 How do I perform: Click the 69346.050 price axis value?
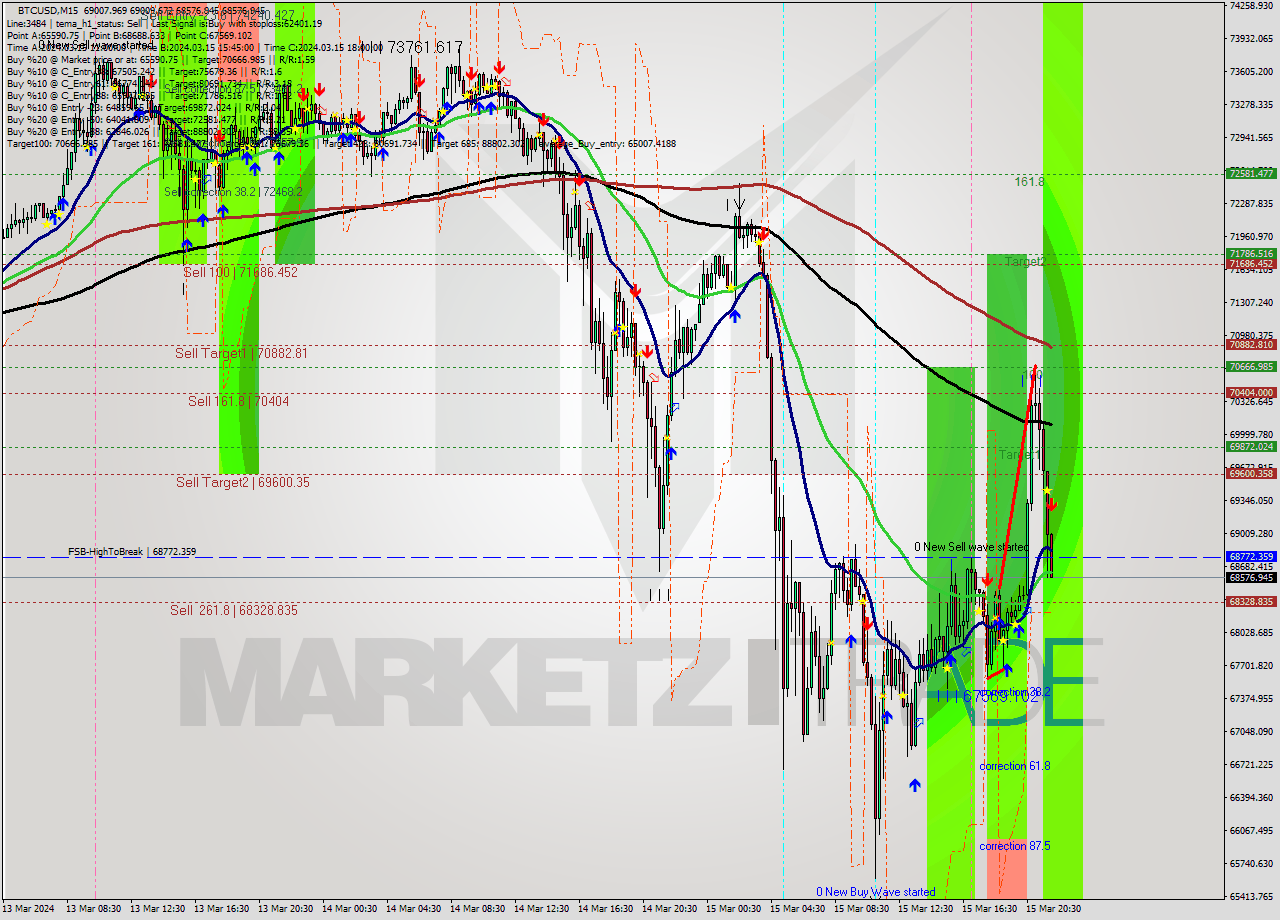tap(1251, 500)
